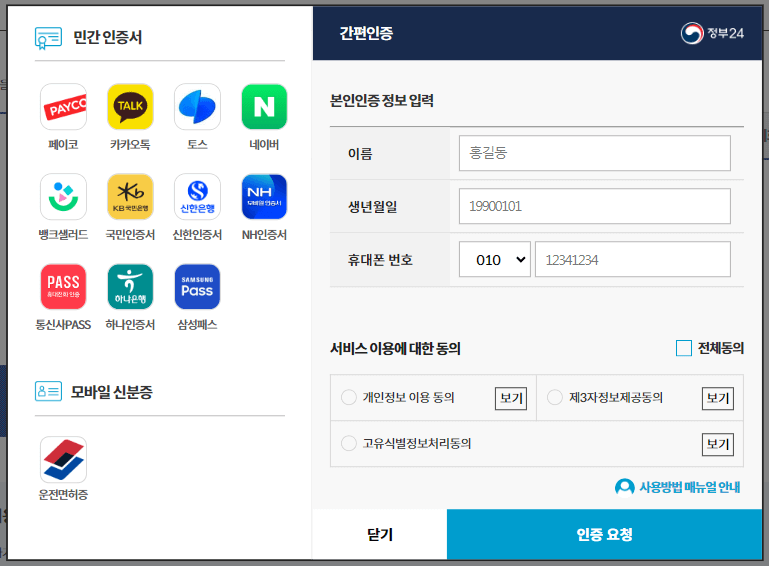
Task: Click the 정부24 logo
Action: pos(712,33)
